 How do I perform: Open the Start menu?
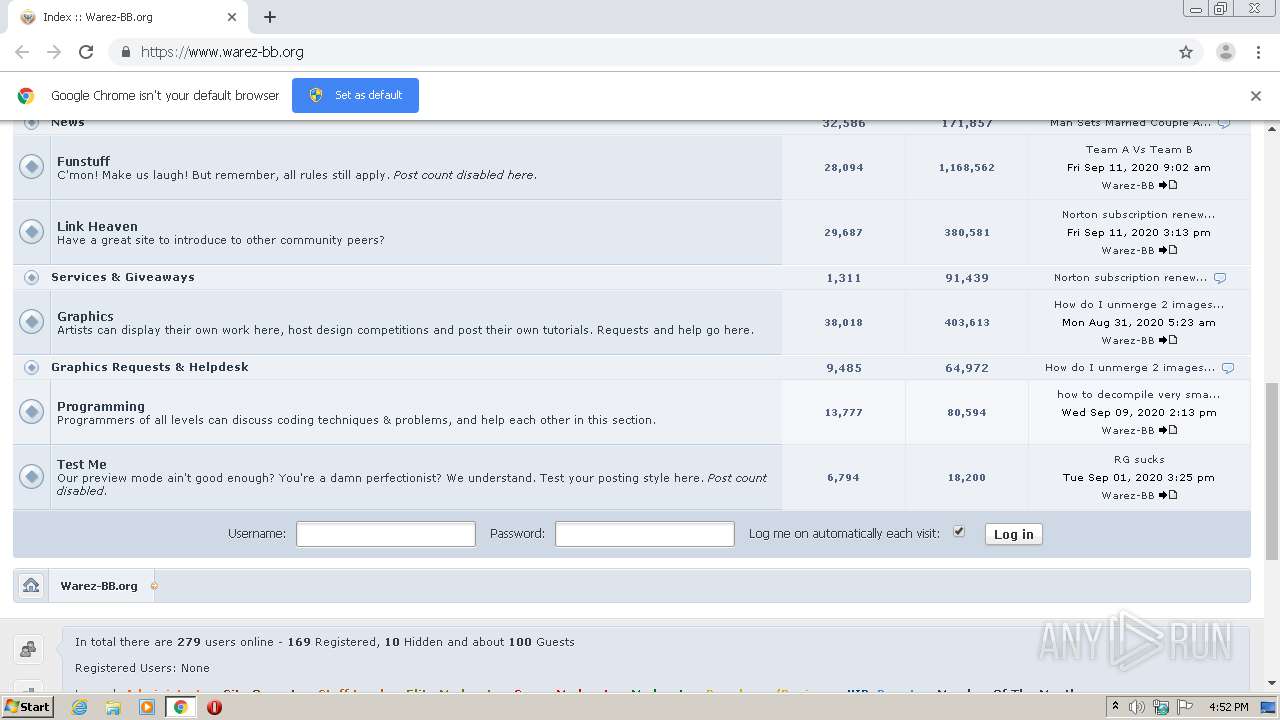(x=28, y=707)
